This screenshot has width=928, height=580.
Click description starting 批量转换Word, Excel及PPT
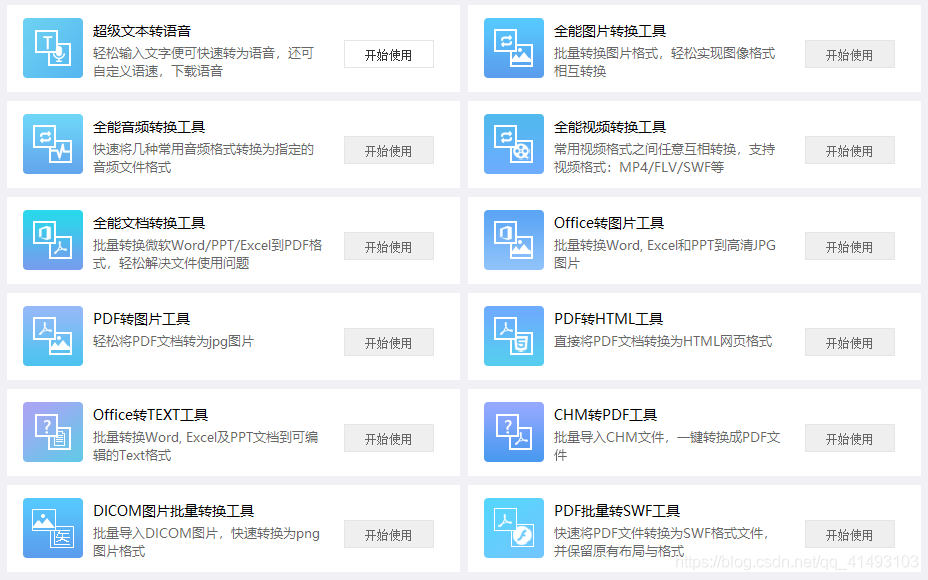point(205,446)
